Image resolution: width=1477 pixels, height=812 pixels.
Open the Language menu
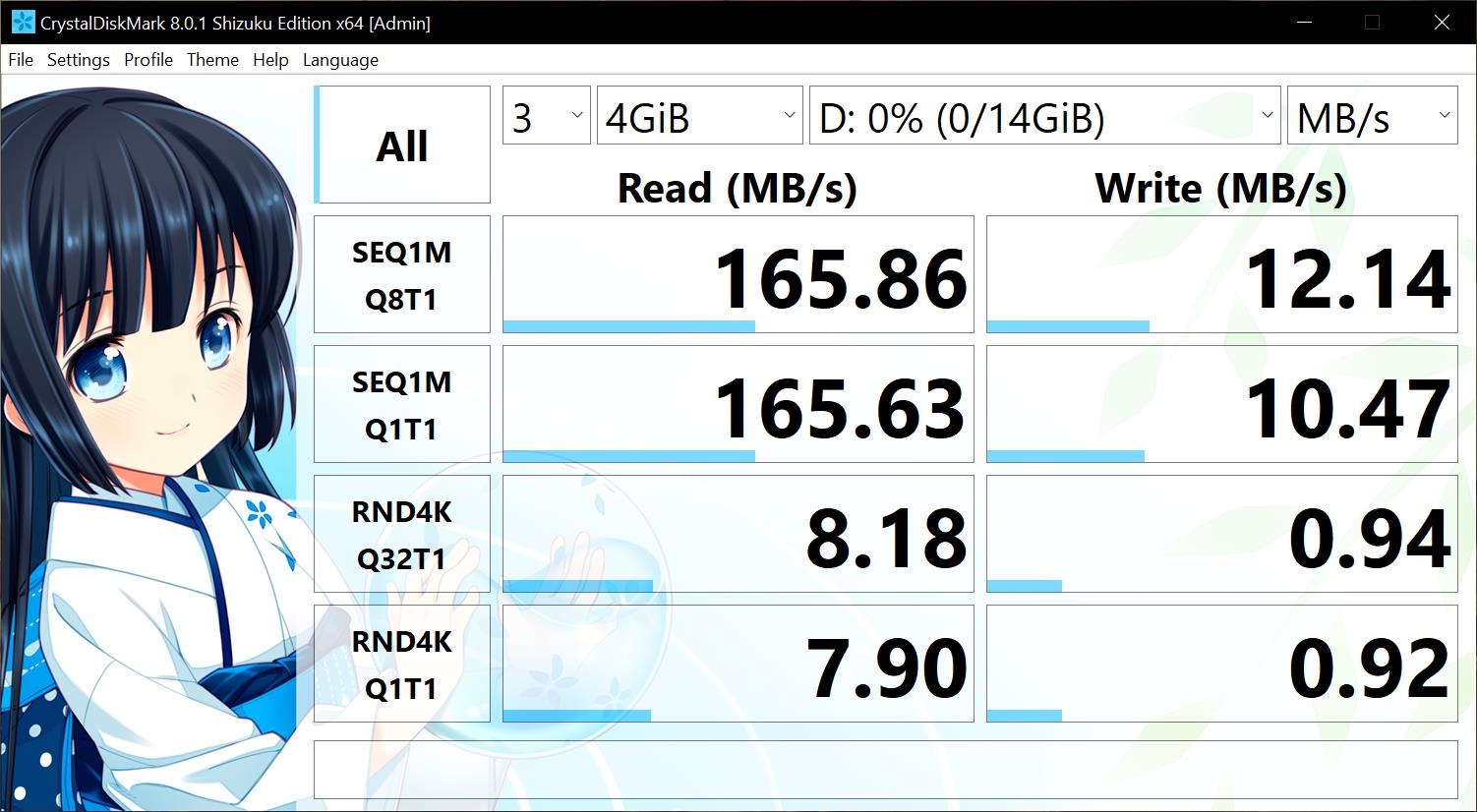click(340, 60)
